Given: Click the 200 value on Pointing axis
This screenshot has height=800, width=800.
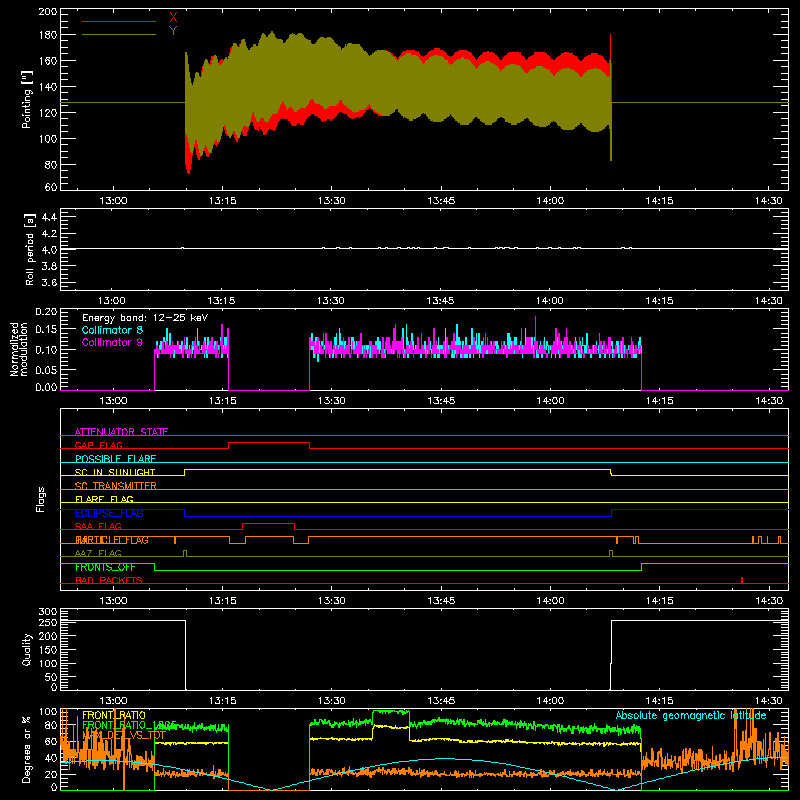Looking at the screenshot, I should tap(47, 12).
